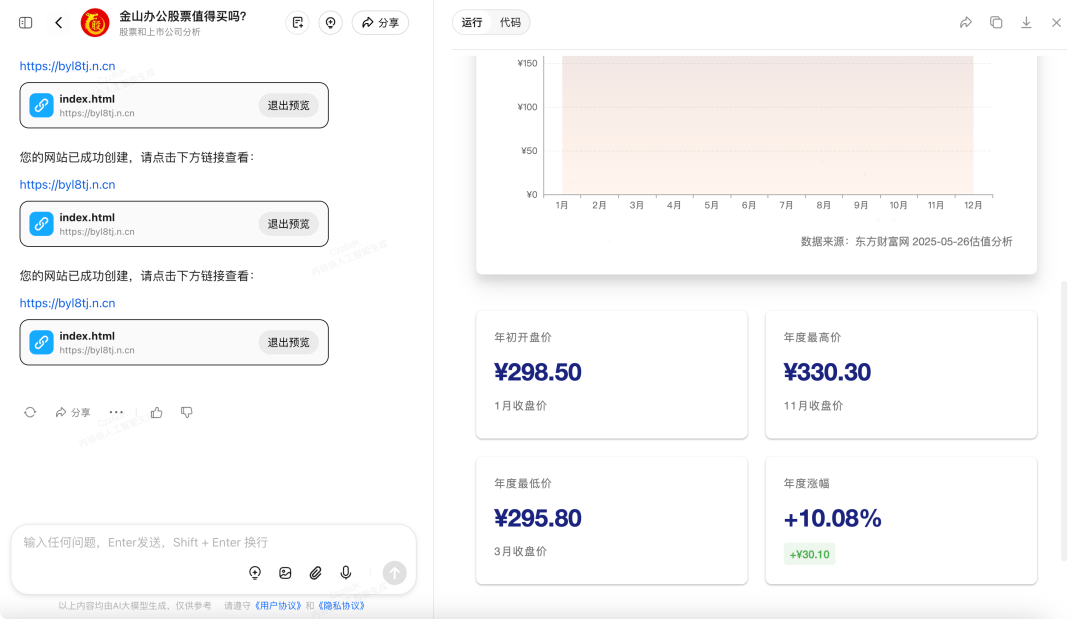Toggle the left sidebar panel icon
1080x619 pixels.
pos(25,23)
